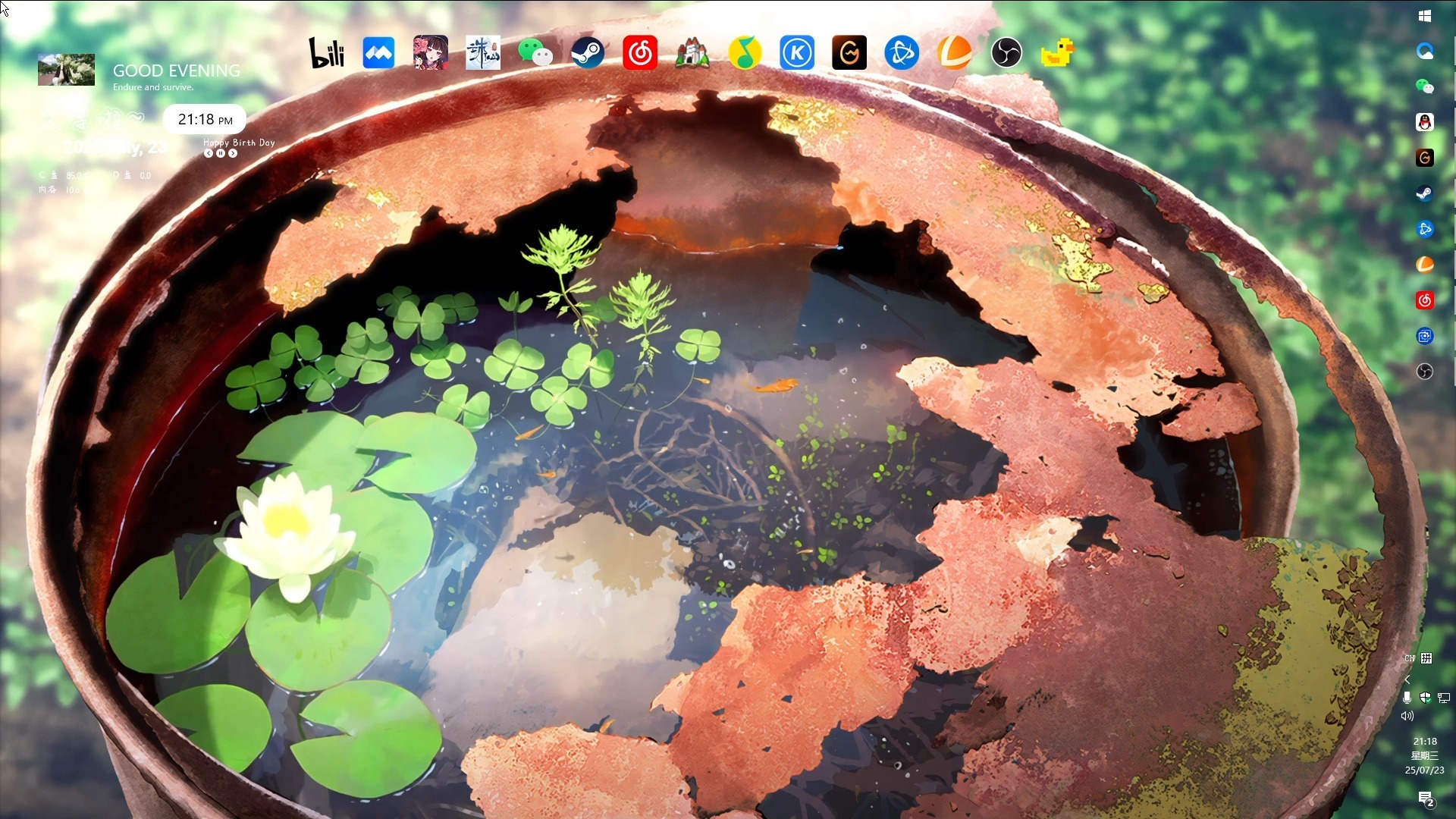
Task: Open Windows Security shield tray icon
Action: pyautogui.click(x=1425, y=698)
